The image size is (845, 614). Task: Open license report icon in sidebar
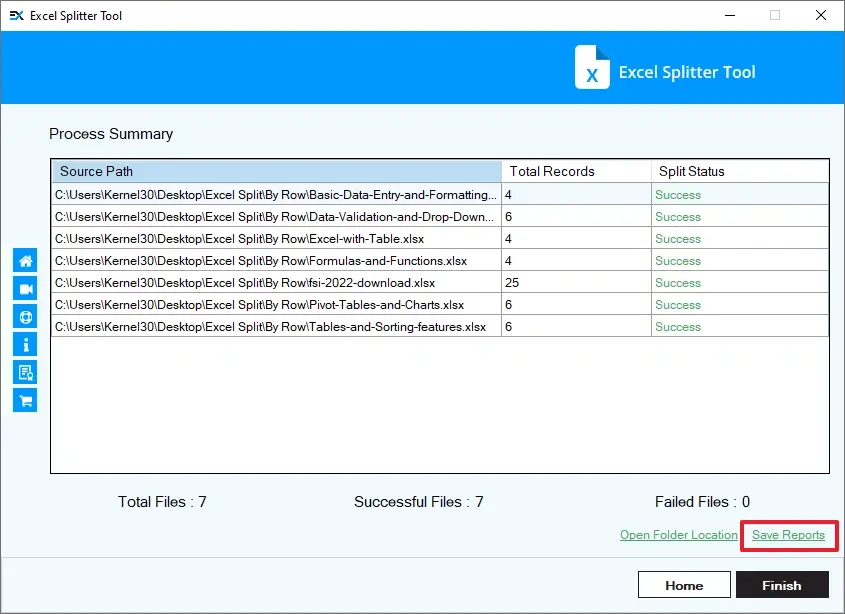24,372
